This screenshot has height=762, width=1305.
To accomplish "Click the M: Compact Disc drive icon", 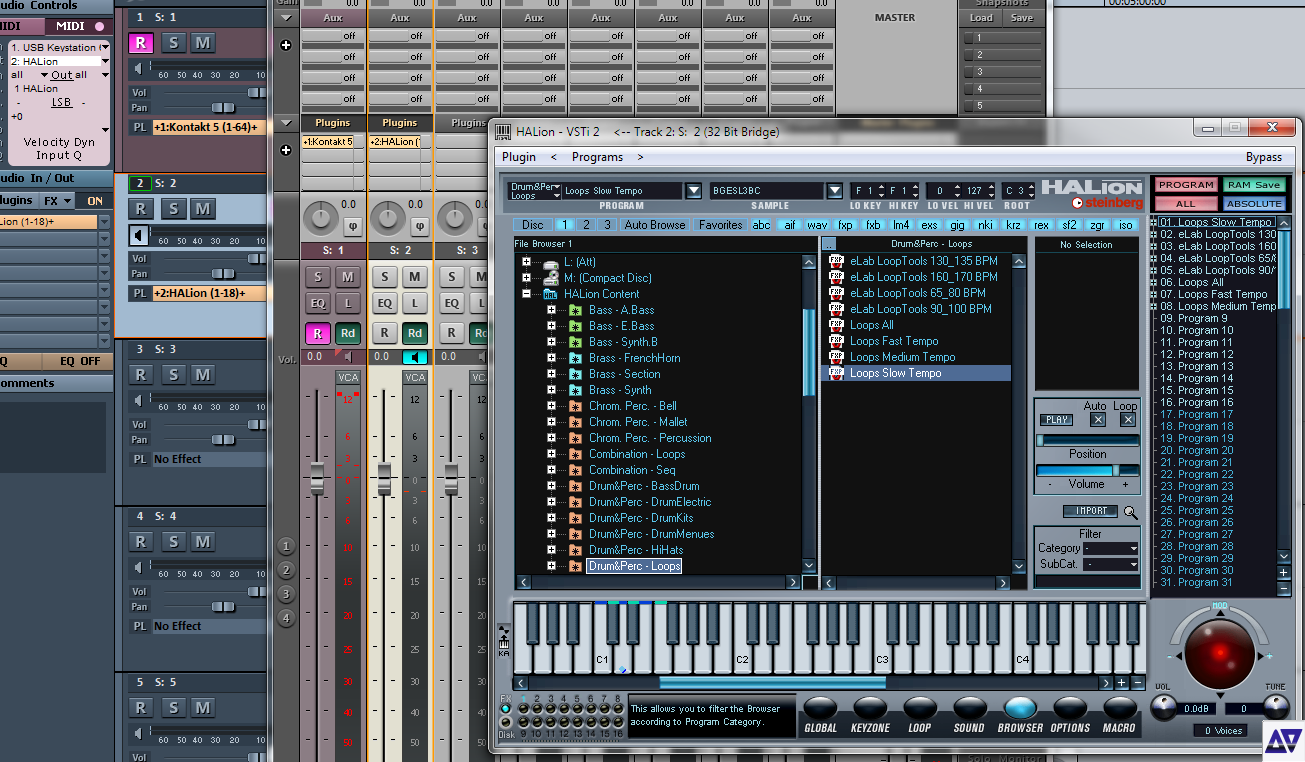I will click(550, 277).
